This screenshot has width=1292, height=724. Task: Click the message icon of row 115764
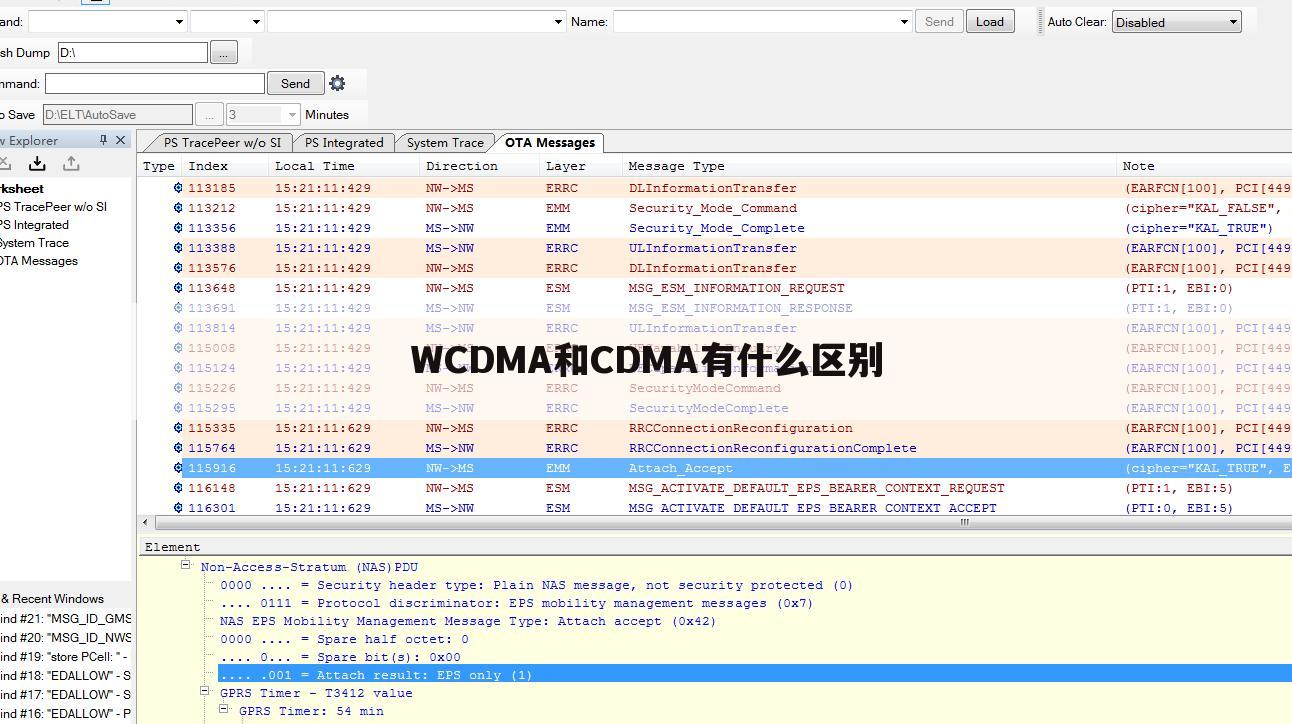tap(178, 448)
